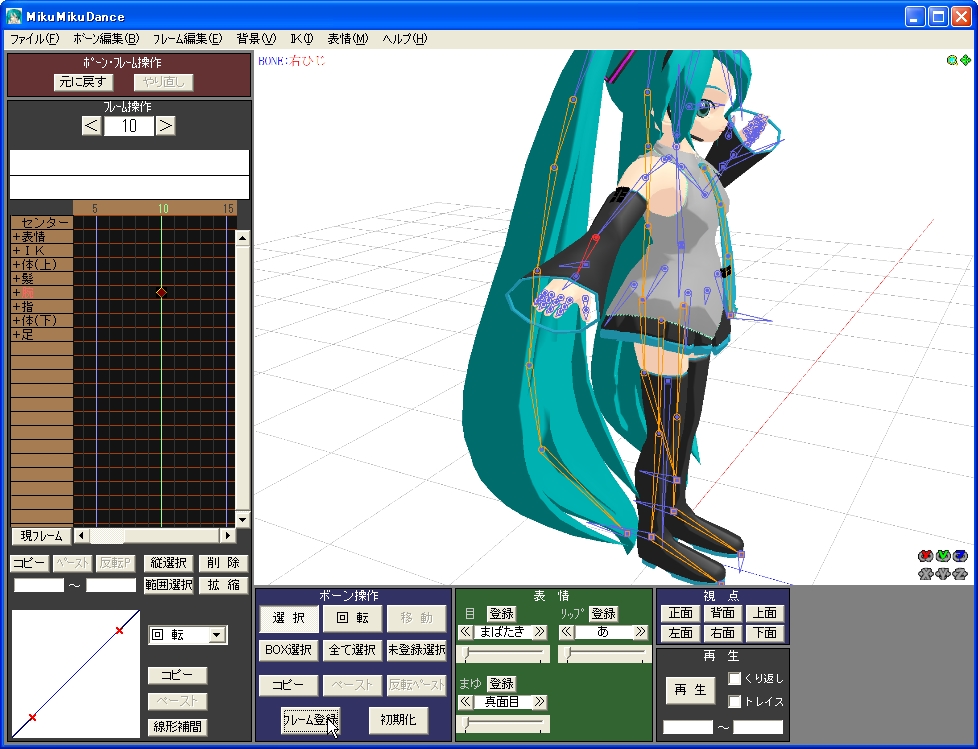The height and width of the screenshot is (749, 978).
Task: Select next eye expression (» beside まばたき)
Action: (x=540, y=632)
